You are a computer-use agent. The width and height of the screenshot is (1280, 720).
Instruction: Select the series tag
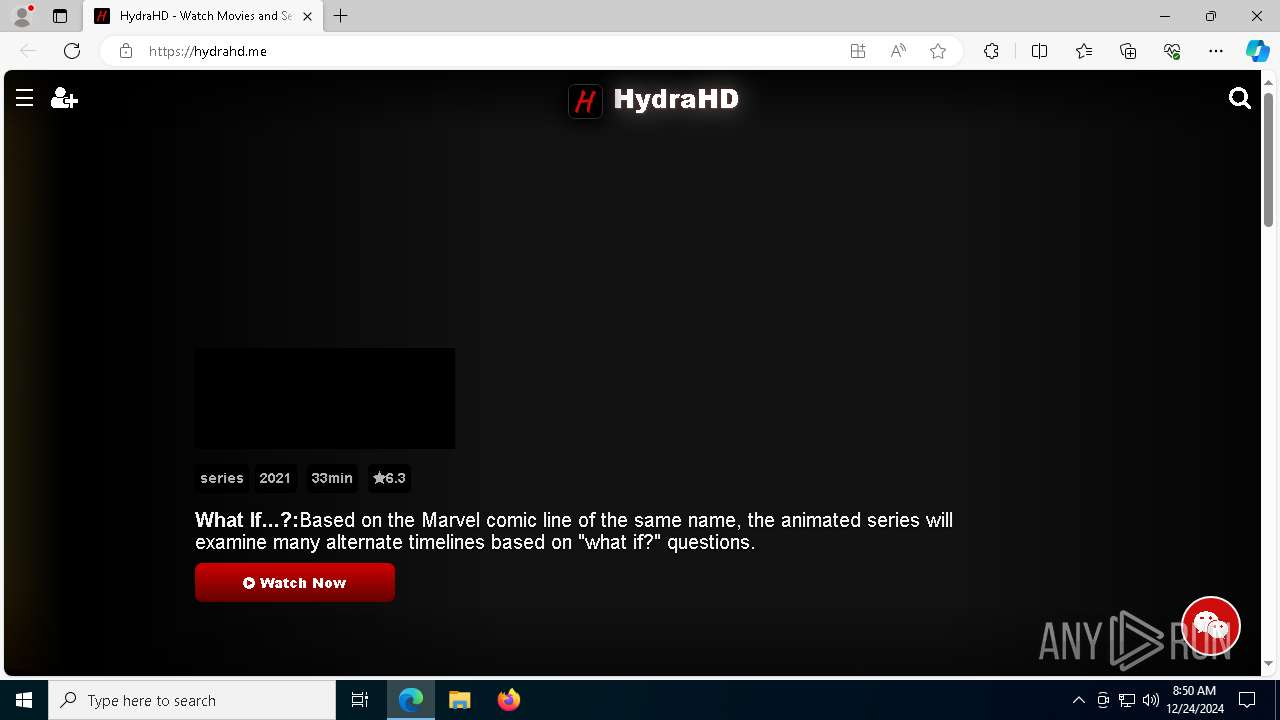pos(222,478)
